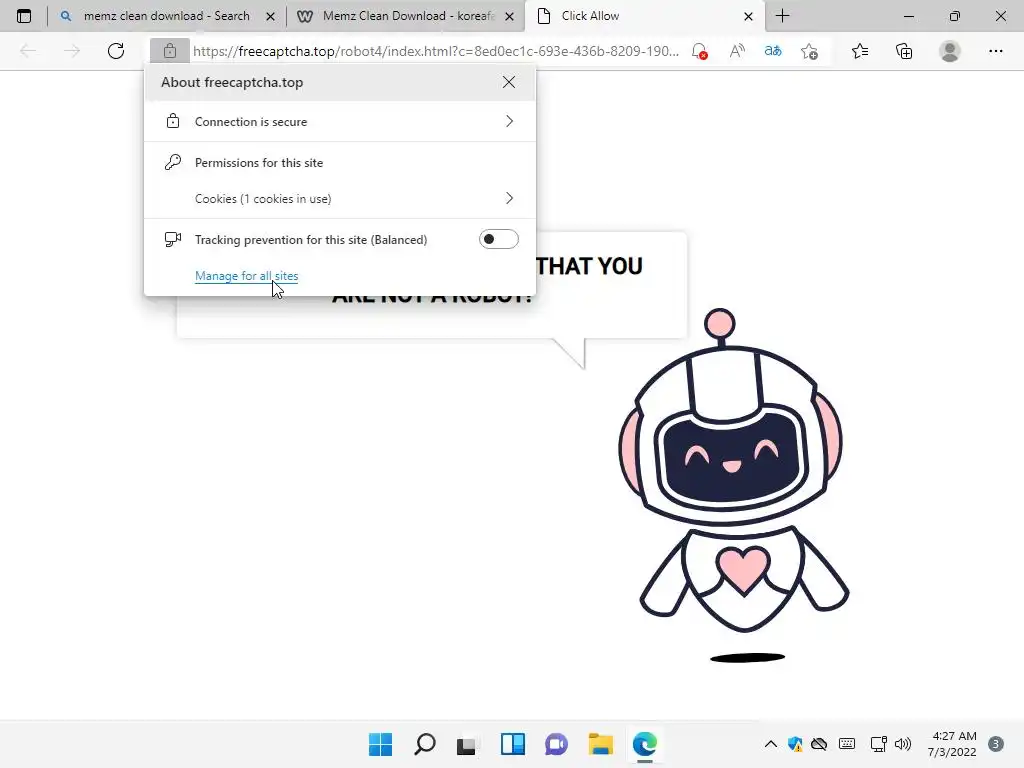1024x768 pixels.
Task: Click the freecaptcha.top URL in address bar
Action: click(436, 51)
